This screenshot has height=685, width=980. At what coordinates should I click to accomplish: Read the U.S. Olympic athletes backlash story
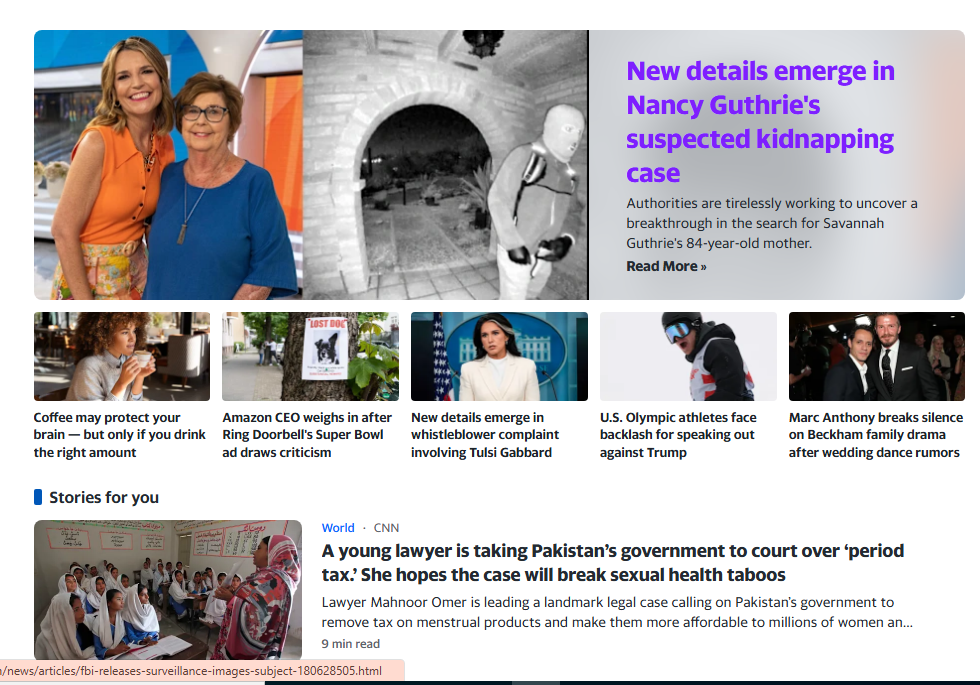pos(678,435)
